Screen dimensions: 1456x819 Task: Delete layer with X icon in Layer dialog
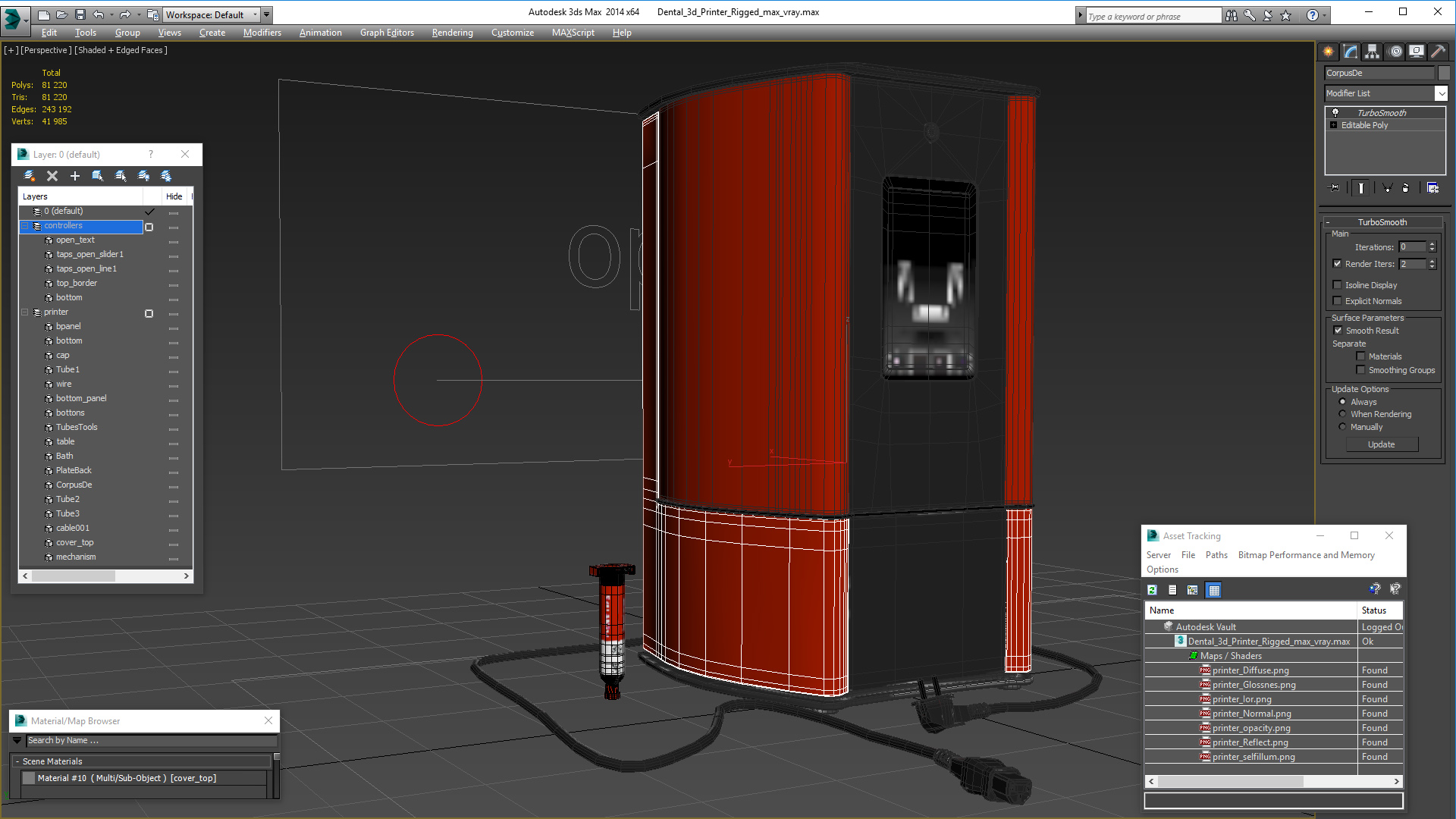click(52, 176)
